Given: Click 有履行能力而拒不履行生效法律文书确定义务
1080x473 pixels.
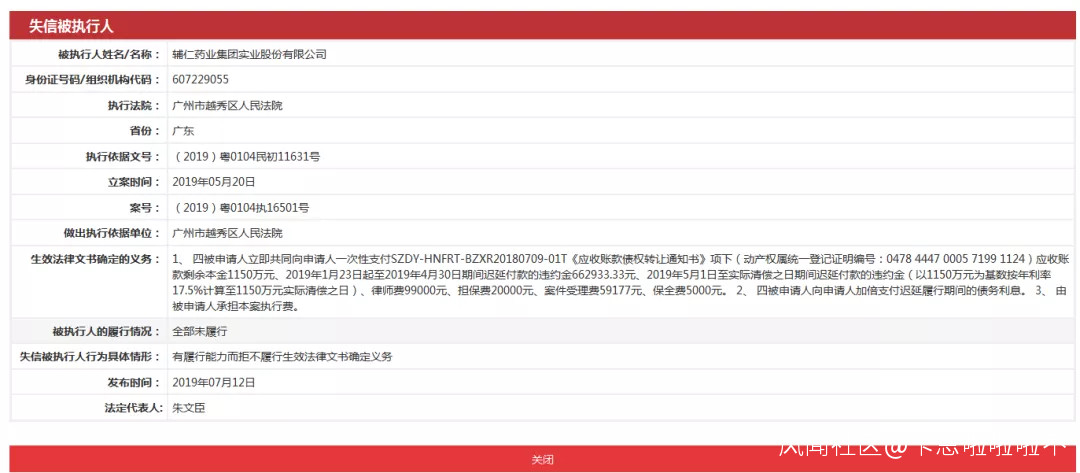Looking at the screenshot, I should (x=282, y=357).
